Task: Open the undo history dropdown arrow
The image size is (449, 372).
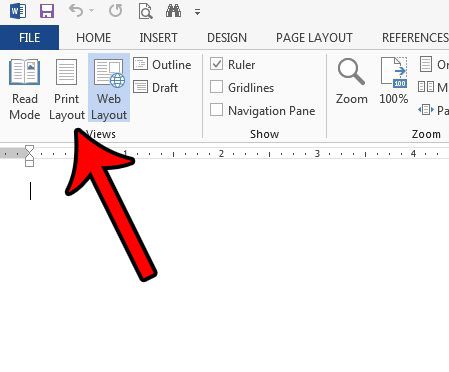Action: coord(91,12)
